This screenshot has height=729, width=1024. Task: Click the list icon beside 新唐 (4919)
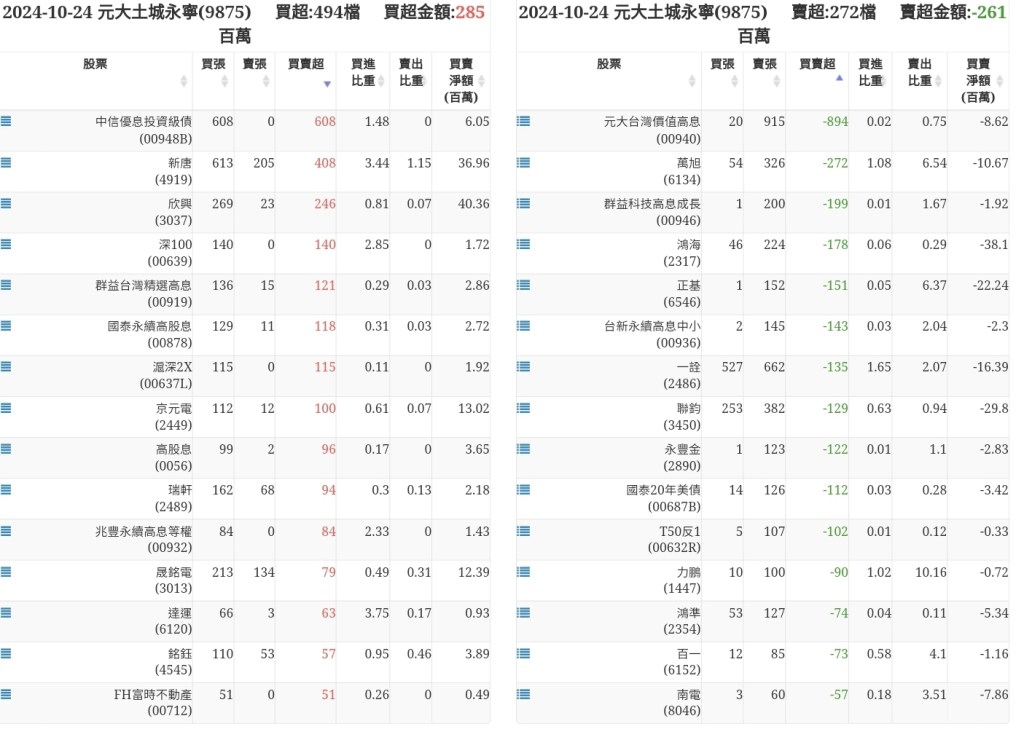7,162
